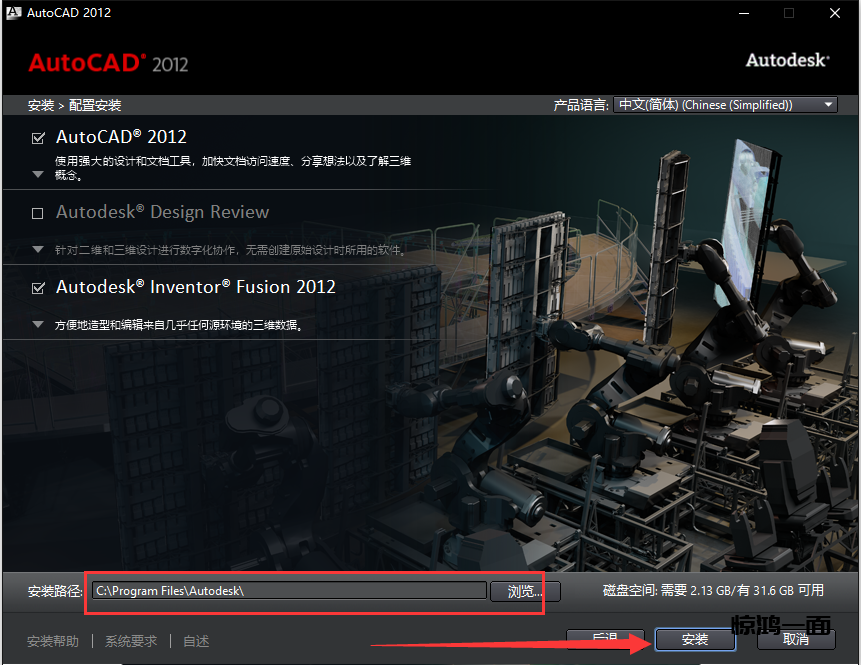Uncheck the AutoCAD 2012 product checkbox
Viewport: 861px width, 665px height.
(x=38, y=138)
